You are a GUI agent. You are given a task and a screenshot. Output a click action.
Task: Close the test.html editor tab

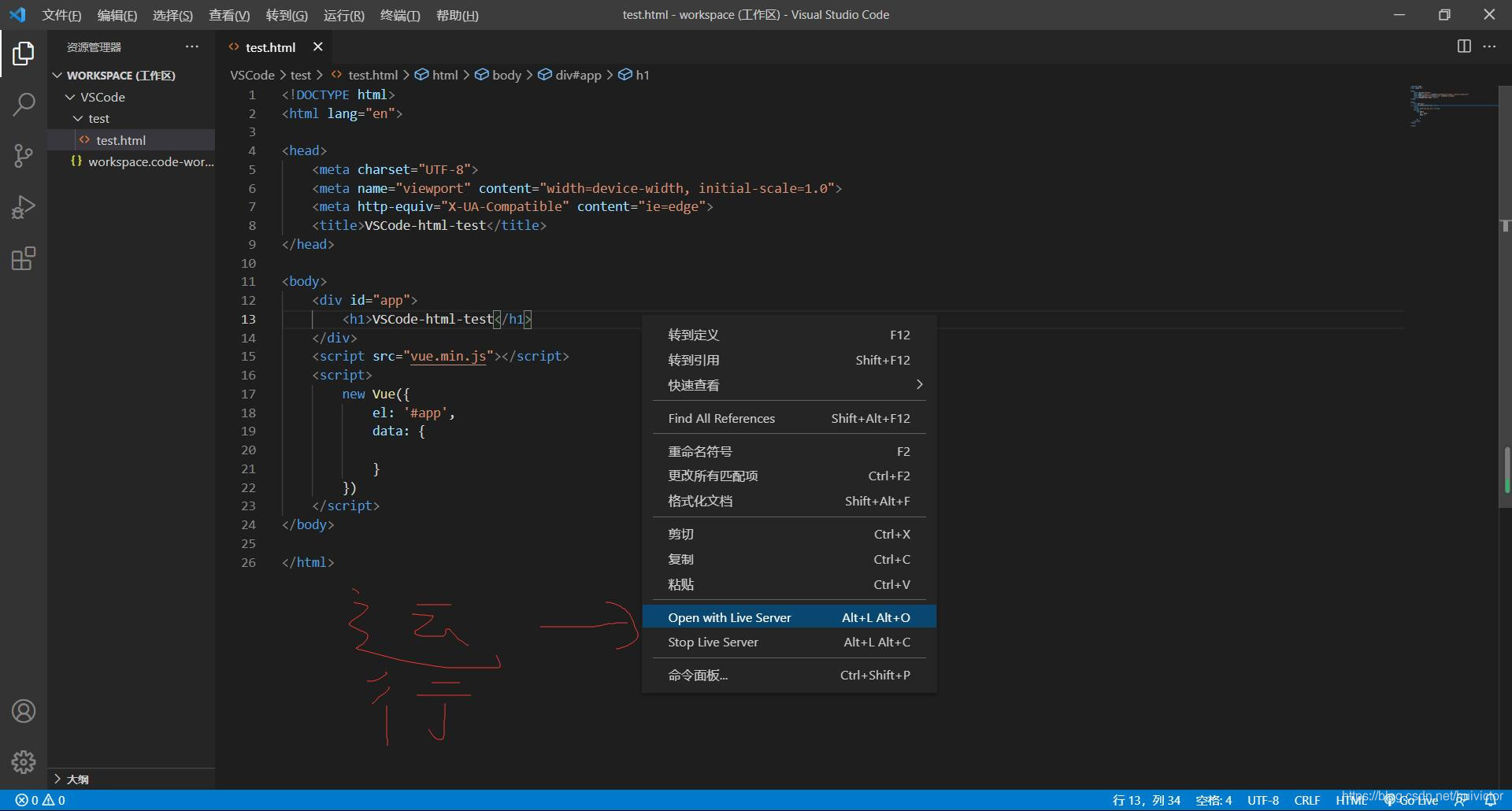coord(318,46)
